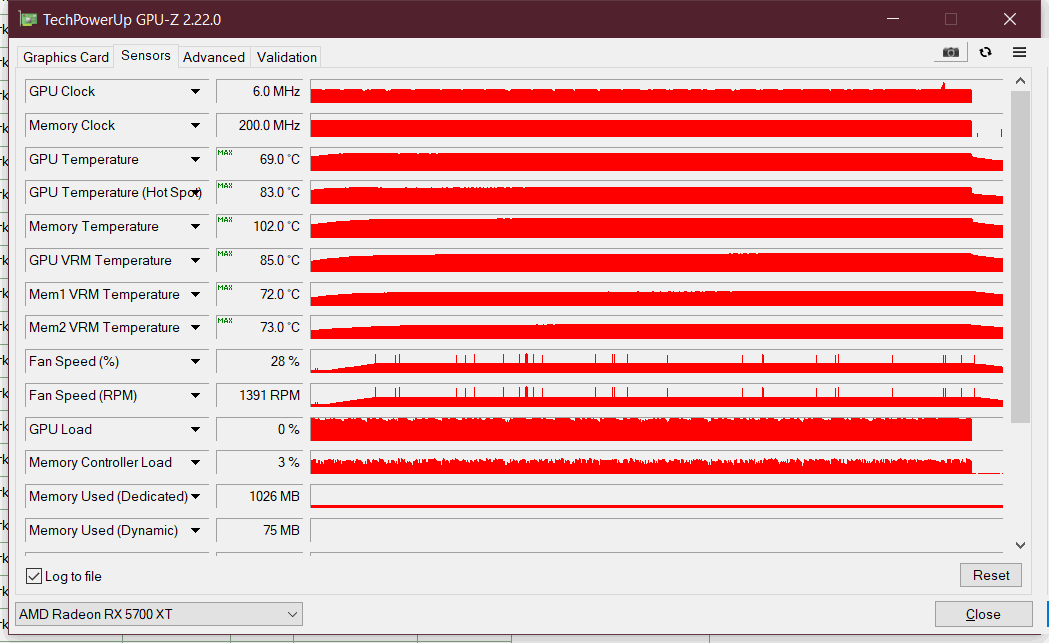Switch to the Graphics Card tab

66,58
